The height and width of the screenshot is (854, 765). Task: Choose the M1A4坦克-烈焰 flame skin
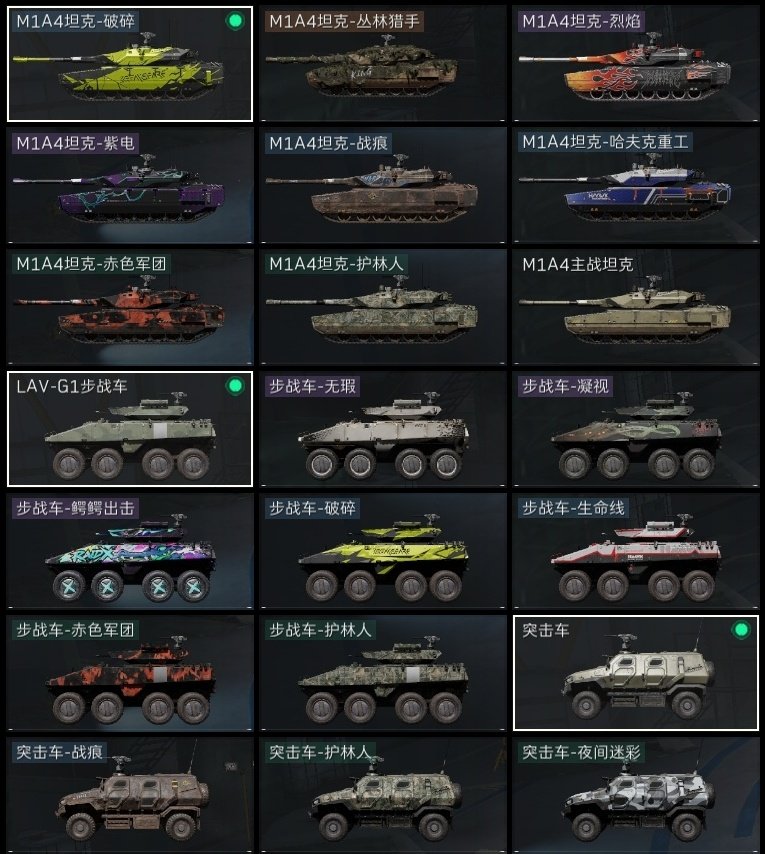635,64
